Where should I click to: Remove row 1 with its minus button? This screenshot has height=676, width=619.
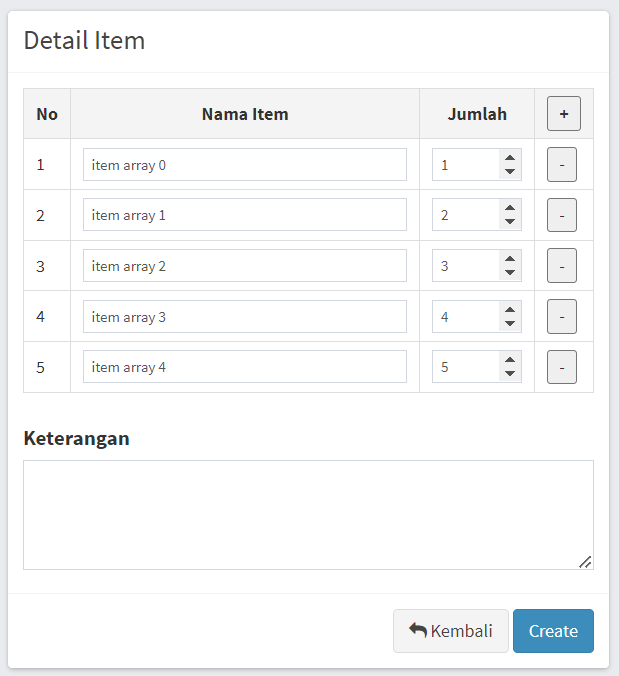[x=562, y=165]
